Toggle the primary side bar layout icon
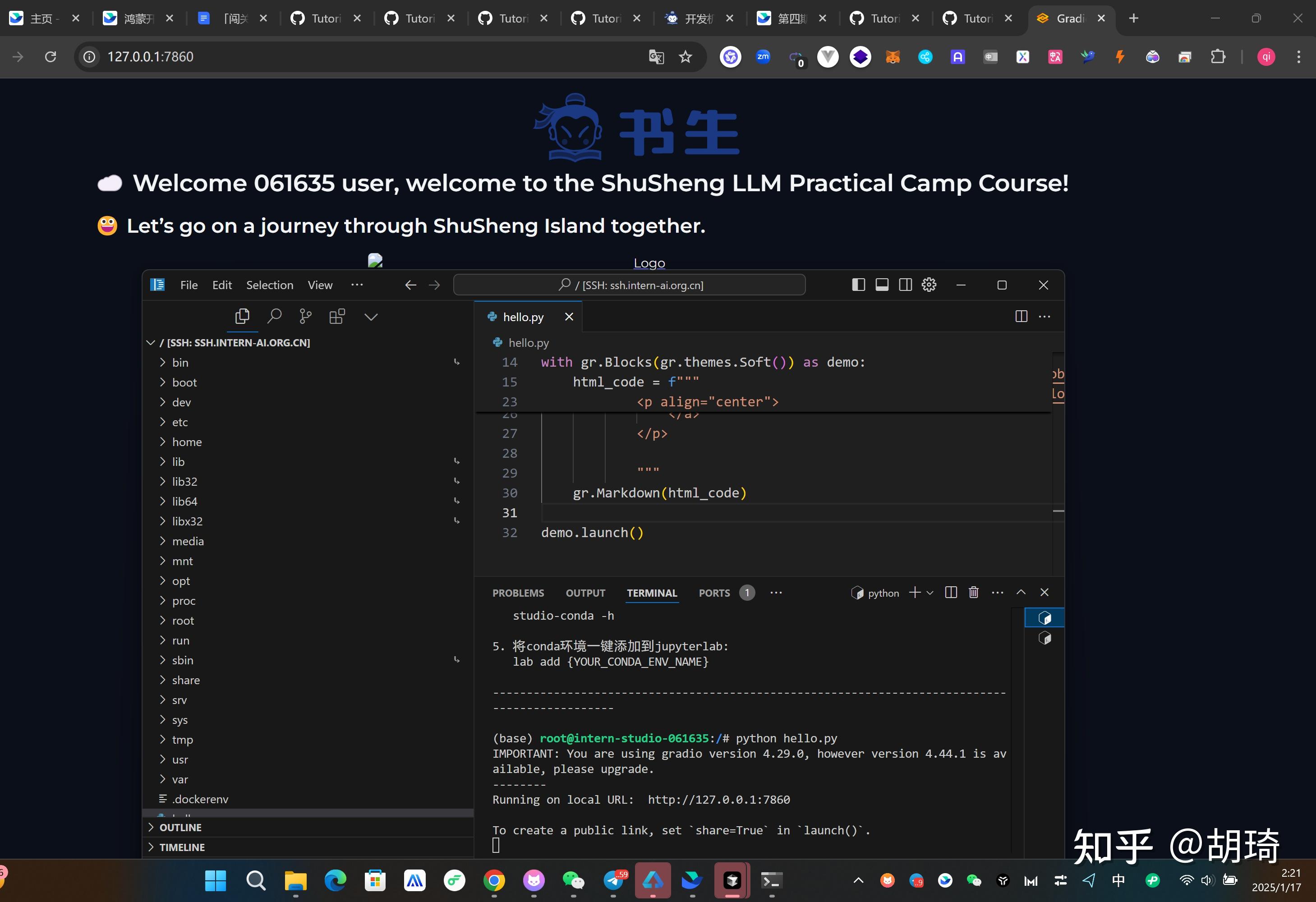This screenshot has height=902, width=1316. point(858,285)
